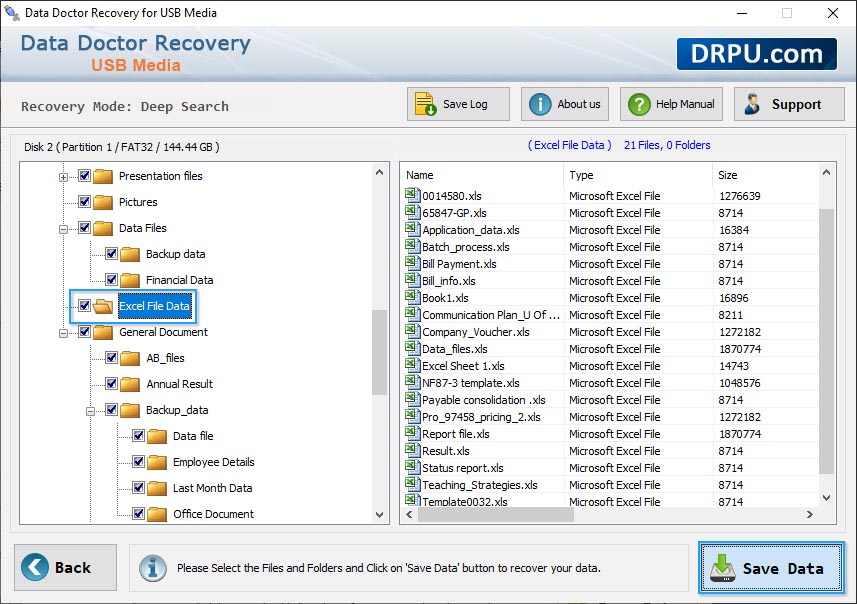
Task: Click the Support person icon
Action: click(752, 104)
